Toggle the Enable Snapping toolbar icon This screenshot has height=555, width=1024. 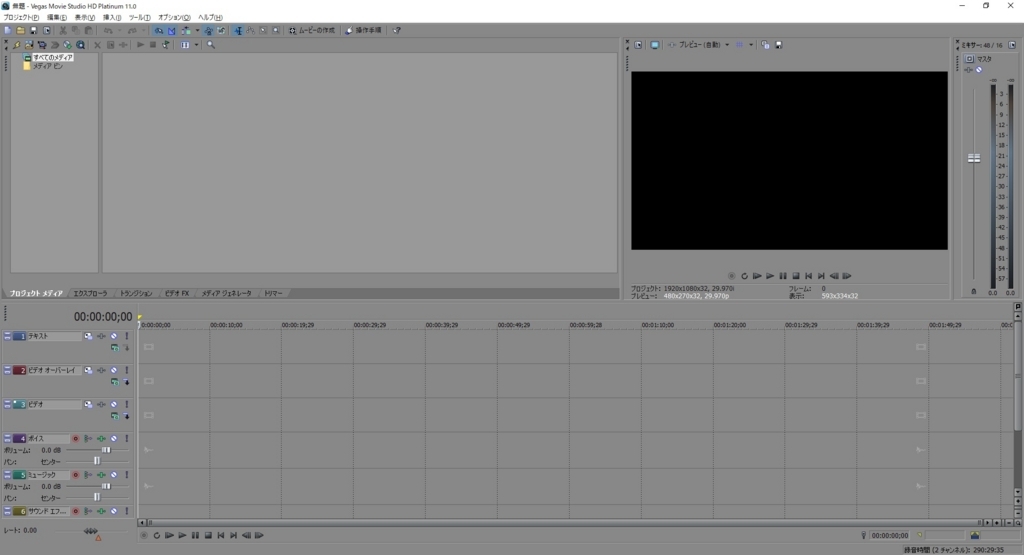pos(159,30)
